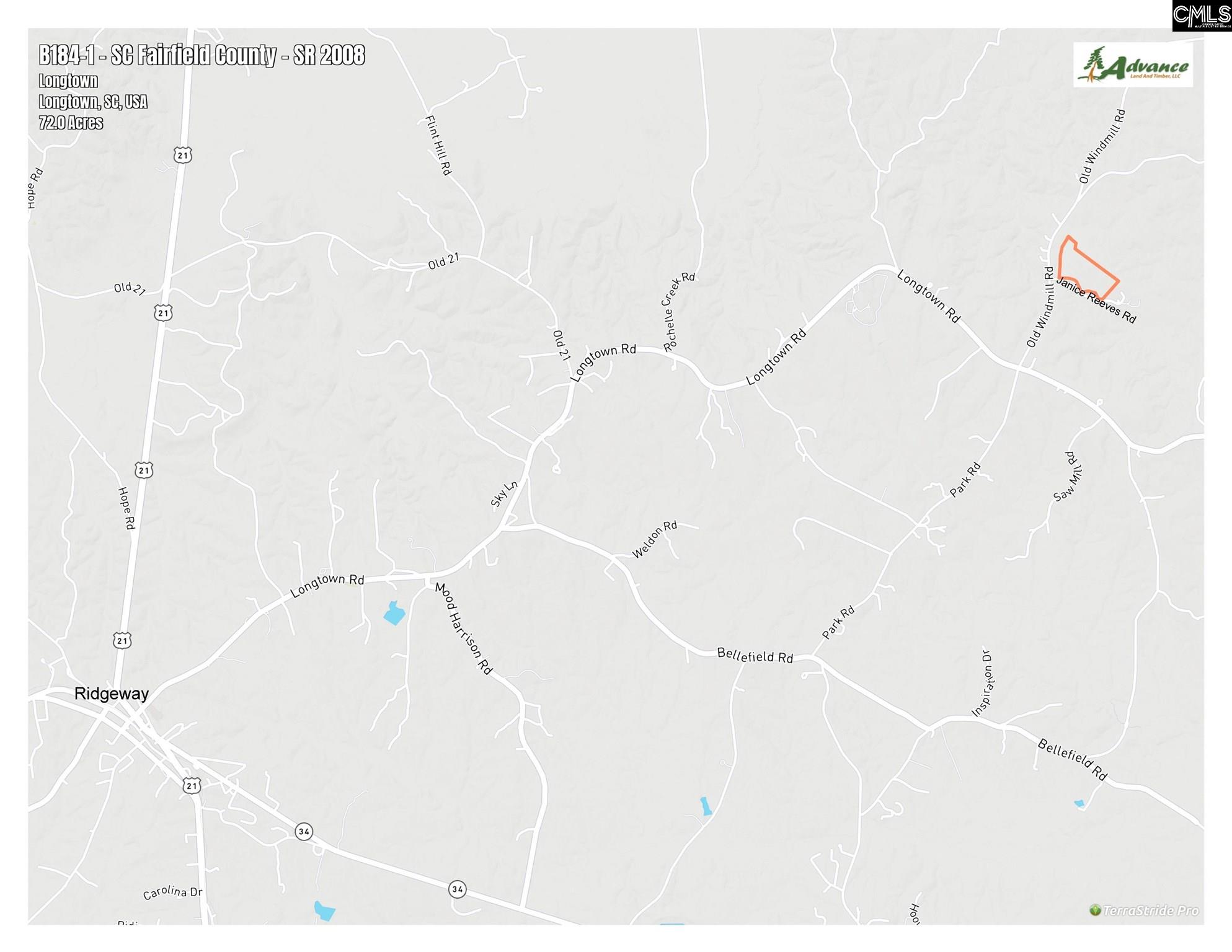
Task: Click the Ridgeway town label
Action: [112, 694]
